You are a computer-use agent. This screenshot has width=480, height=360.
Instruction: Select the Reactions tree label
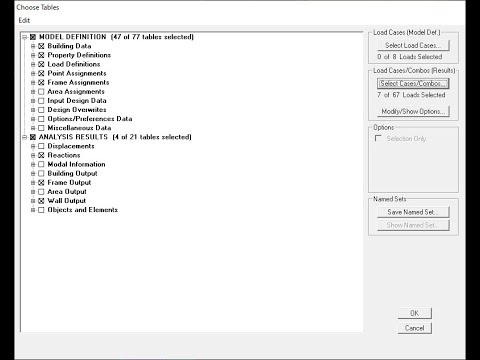(x=64, y=155)
